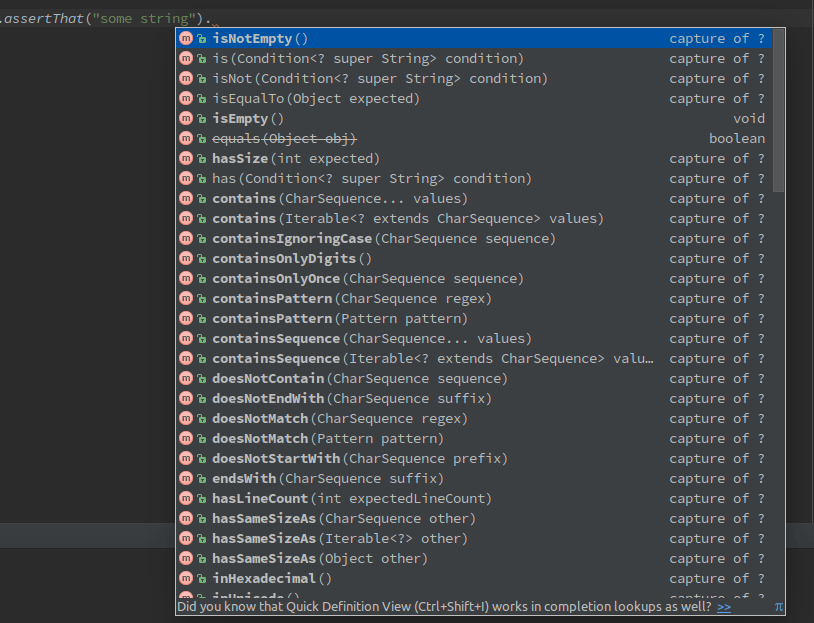The width and height of the screenshot is (814, 623).
Task: Click the padlock icon next to hasSameSizeAs
Action: click(200, 518)
